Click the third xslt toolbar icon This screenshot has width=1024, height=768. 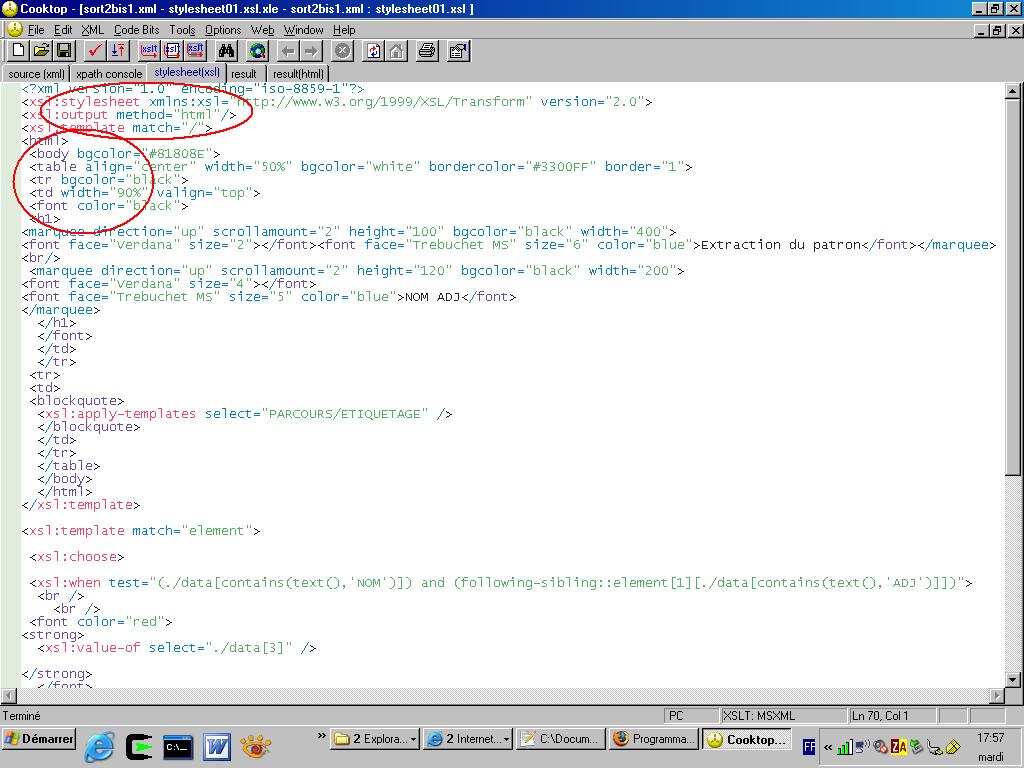(x=195, y=50)
